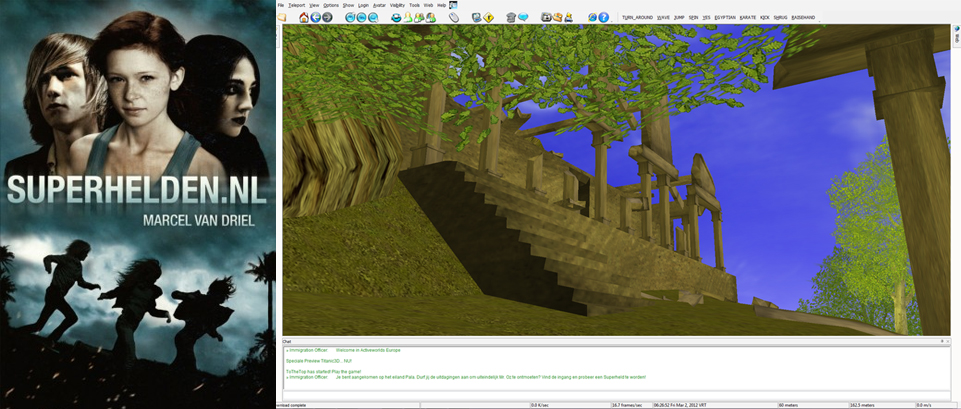Viewport: 961px width, 409px height.
Task: Trigger the SHRUG avatar gesture
Action: coord(781,18)
